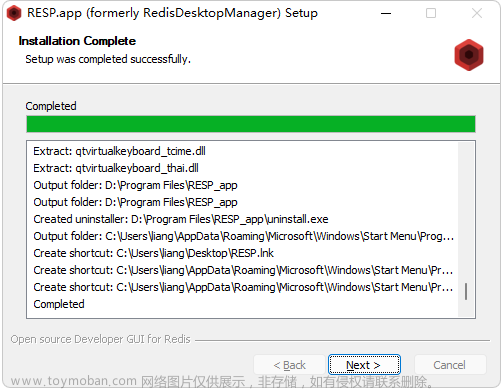Click the window title 'RESP.app (formerly RedisDesktopManager) Setup'
Screen dimensions: 503x390
coord(172,13)
